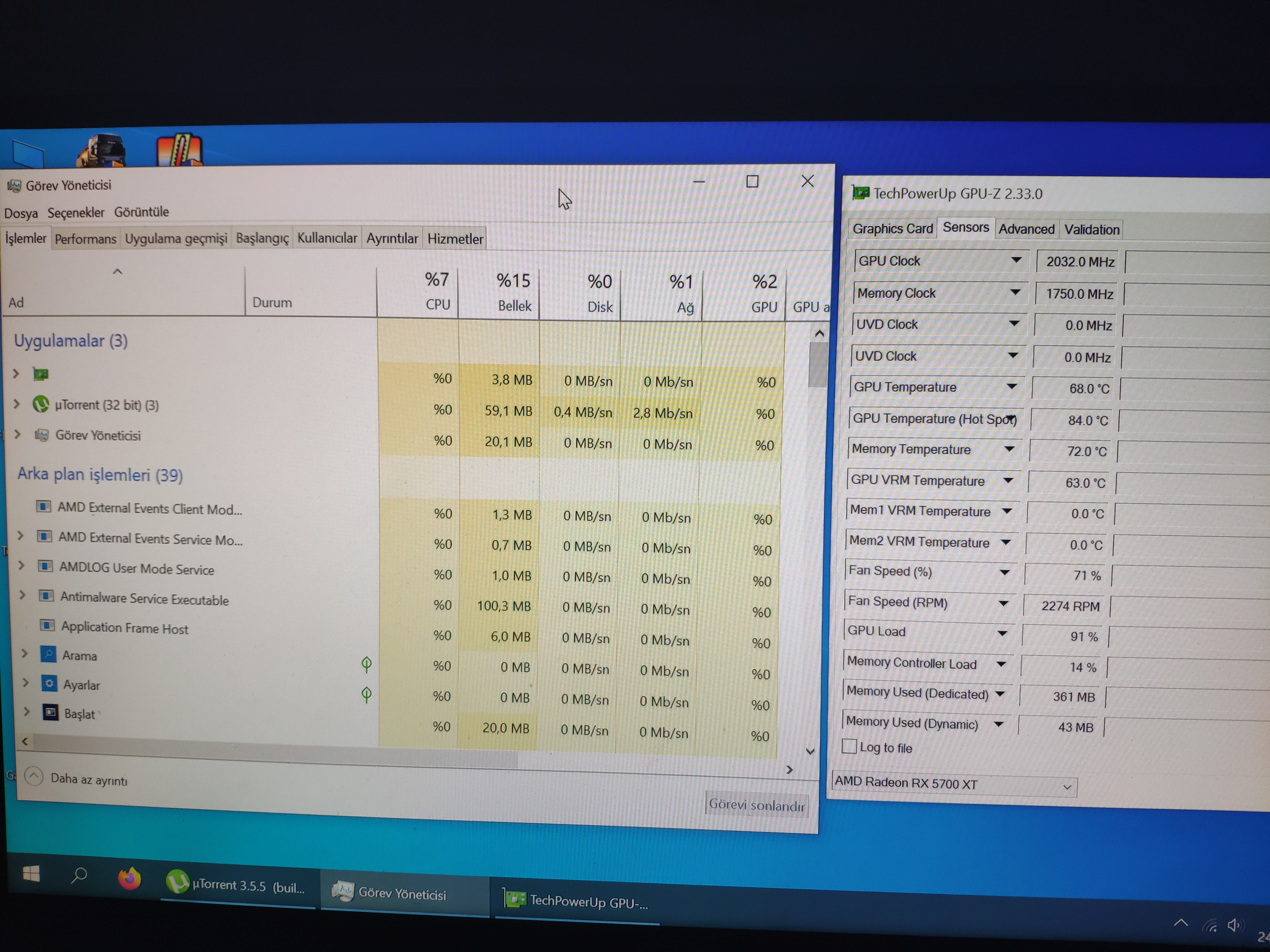Switch to the Hizmetler tab
Image resolution: width=1270 pixels, height=952 pixels.
(x=455, y=239)
